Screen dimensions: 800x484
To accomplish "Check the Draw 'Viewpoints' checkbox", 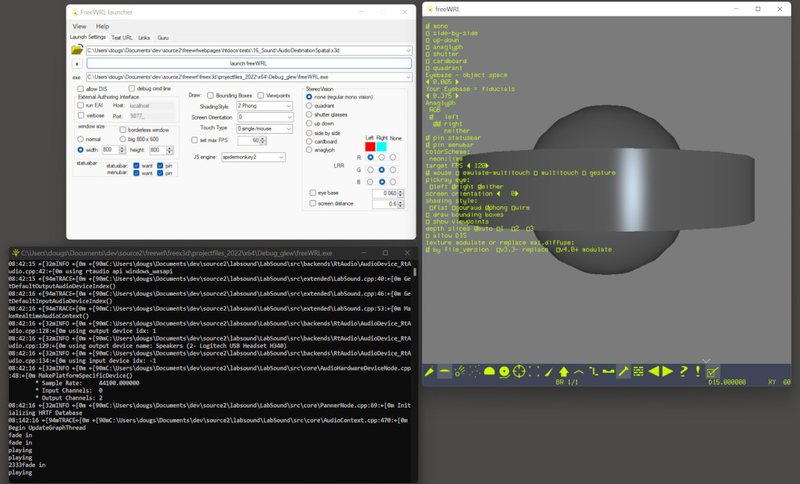I will coord(261,95).
